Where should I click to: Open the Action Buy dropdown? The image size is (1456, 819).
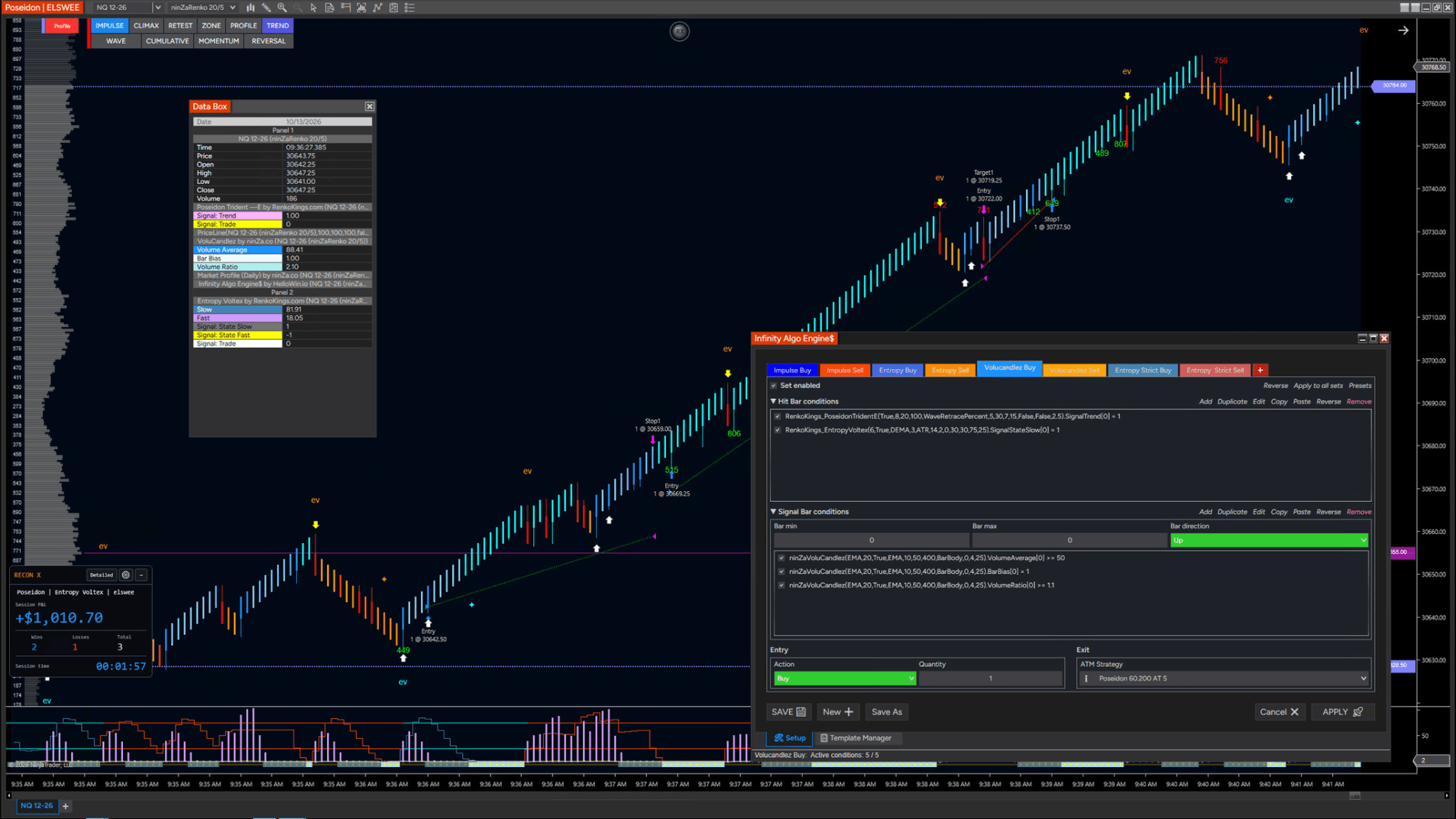(844, 679)
